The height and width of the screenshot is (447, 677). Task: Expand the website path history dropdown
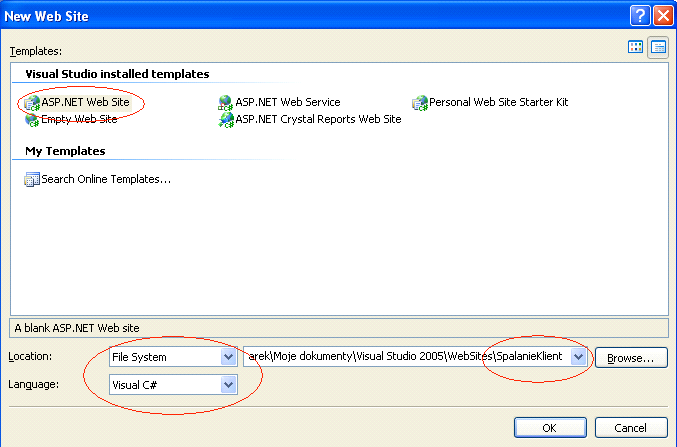tap(578, 356)
